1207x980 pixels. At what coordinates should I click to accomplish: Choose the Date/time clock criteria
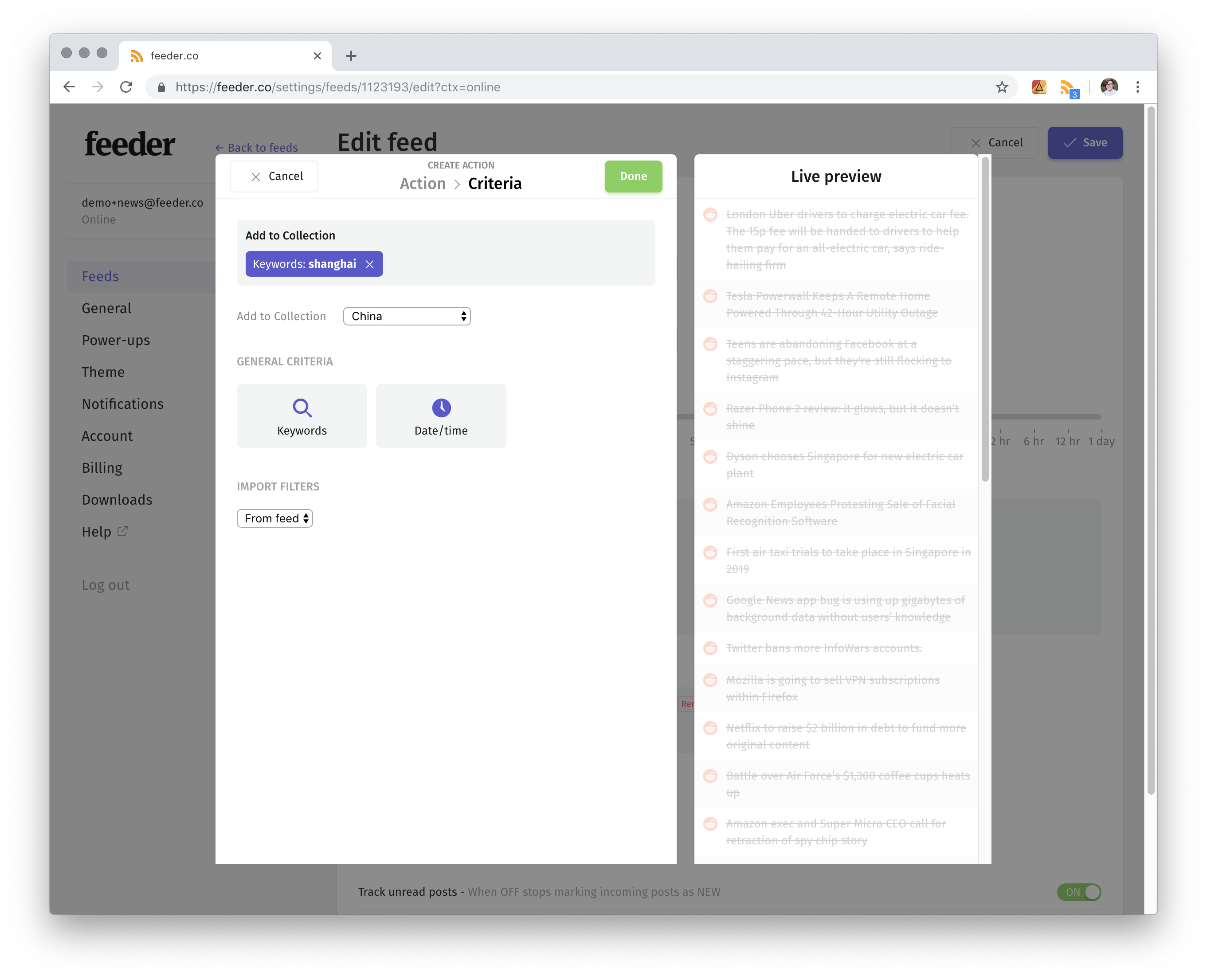tap(441, 416)
